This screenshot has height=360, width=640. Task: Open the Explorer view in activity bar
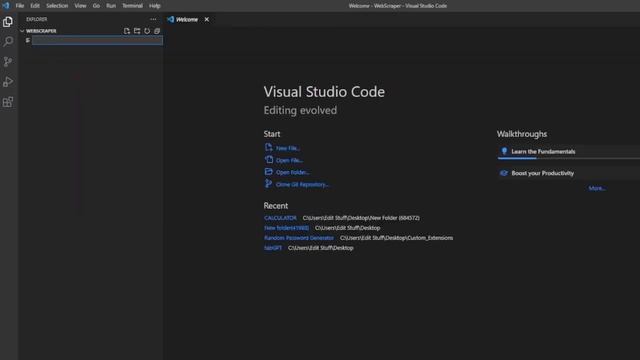tap(8, 22)
